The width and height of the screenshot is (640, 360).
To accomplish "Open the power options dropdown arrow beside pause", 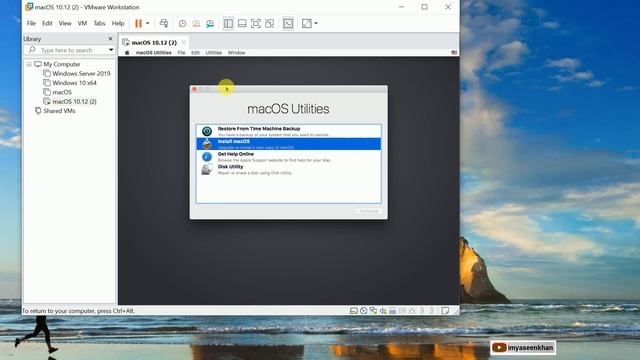I will point(147,23).
